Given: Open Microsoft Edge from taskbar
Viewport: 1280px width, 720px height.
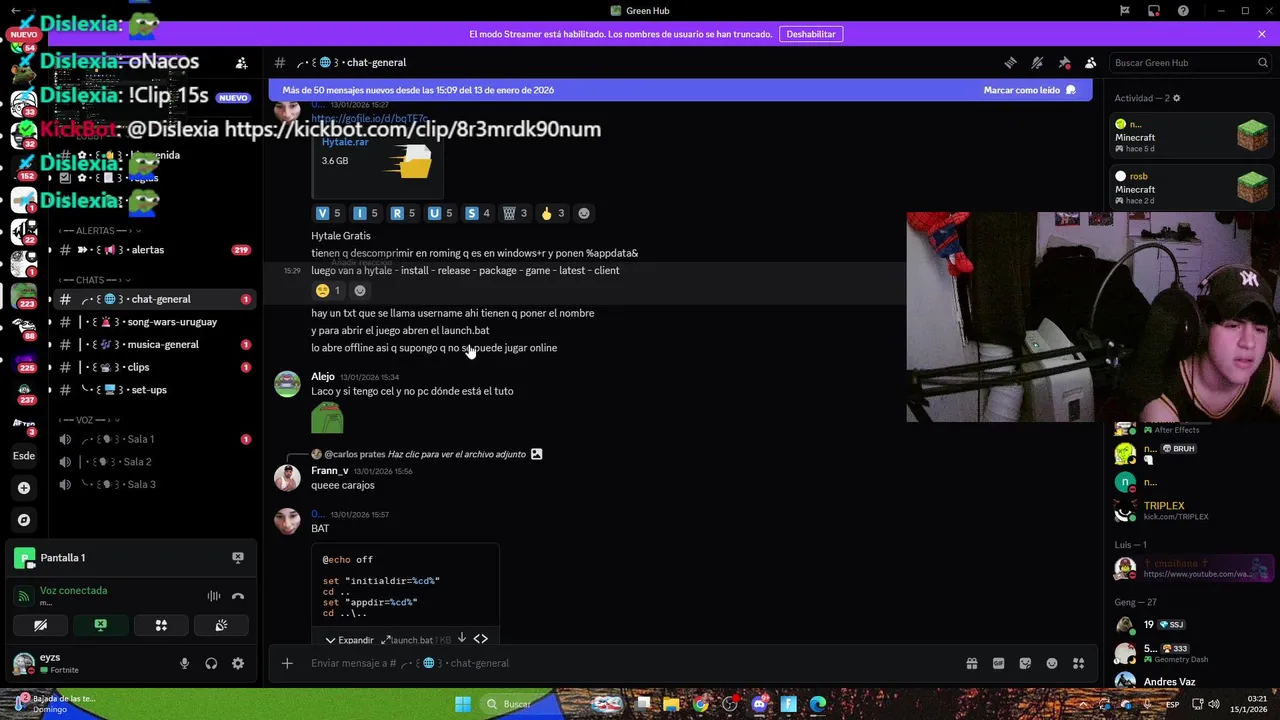Looking at the screenshot, I should pos(818,704).
